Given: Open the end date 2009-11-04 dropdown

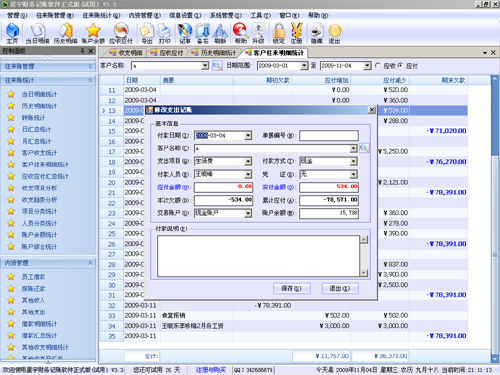Looking at the screenshot, I should [367, 66].
